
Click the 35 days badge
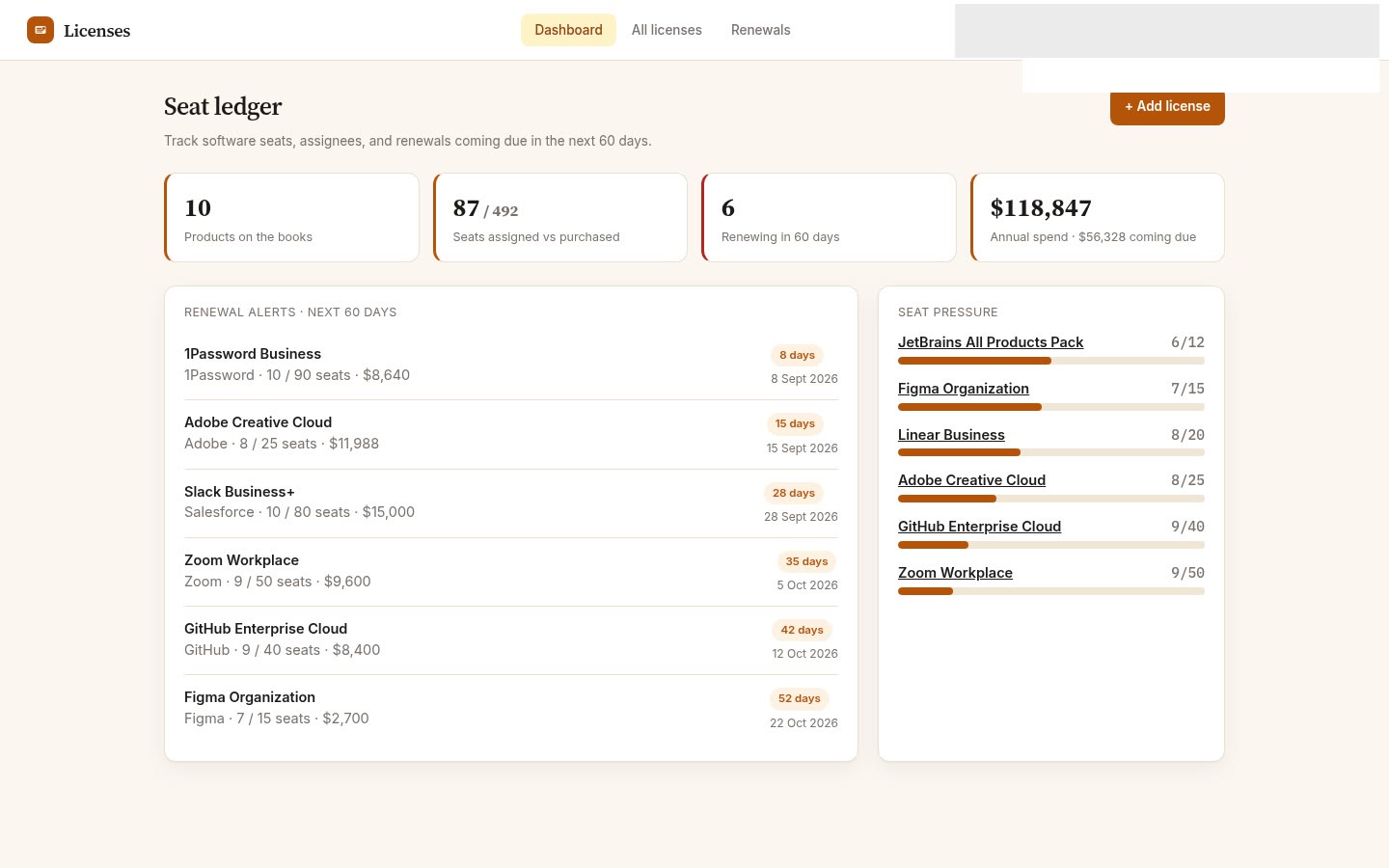806,561
